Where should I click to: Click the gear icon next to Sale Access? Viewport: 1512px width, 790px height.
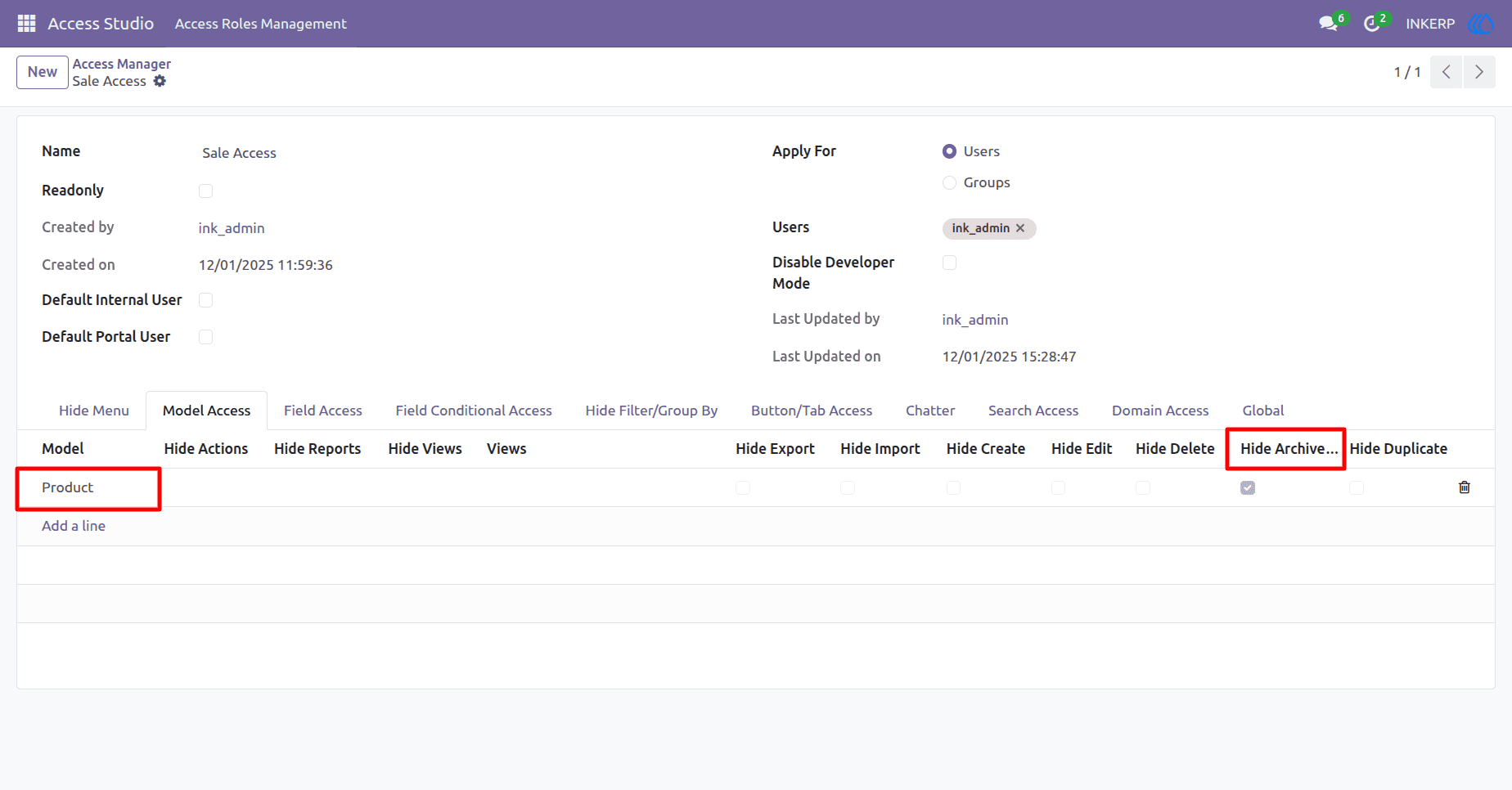click(160, 81)
